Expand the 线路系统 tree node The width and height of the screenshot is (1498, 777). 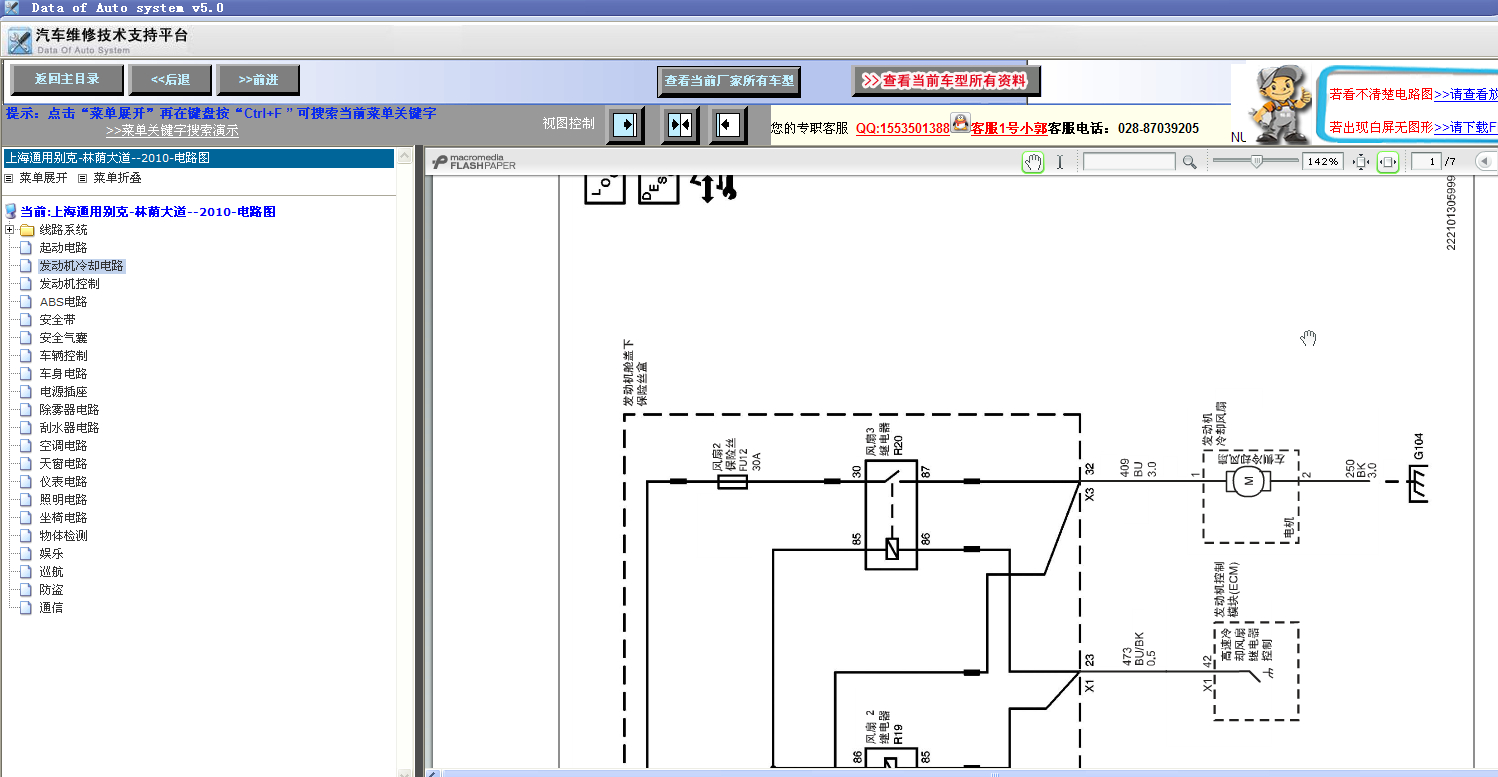(9, 230)
